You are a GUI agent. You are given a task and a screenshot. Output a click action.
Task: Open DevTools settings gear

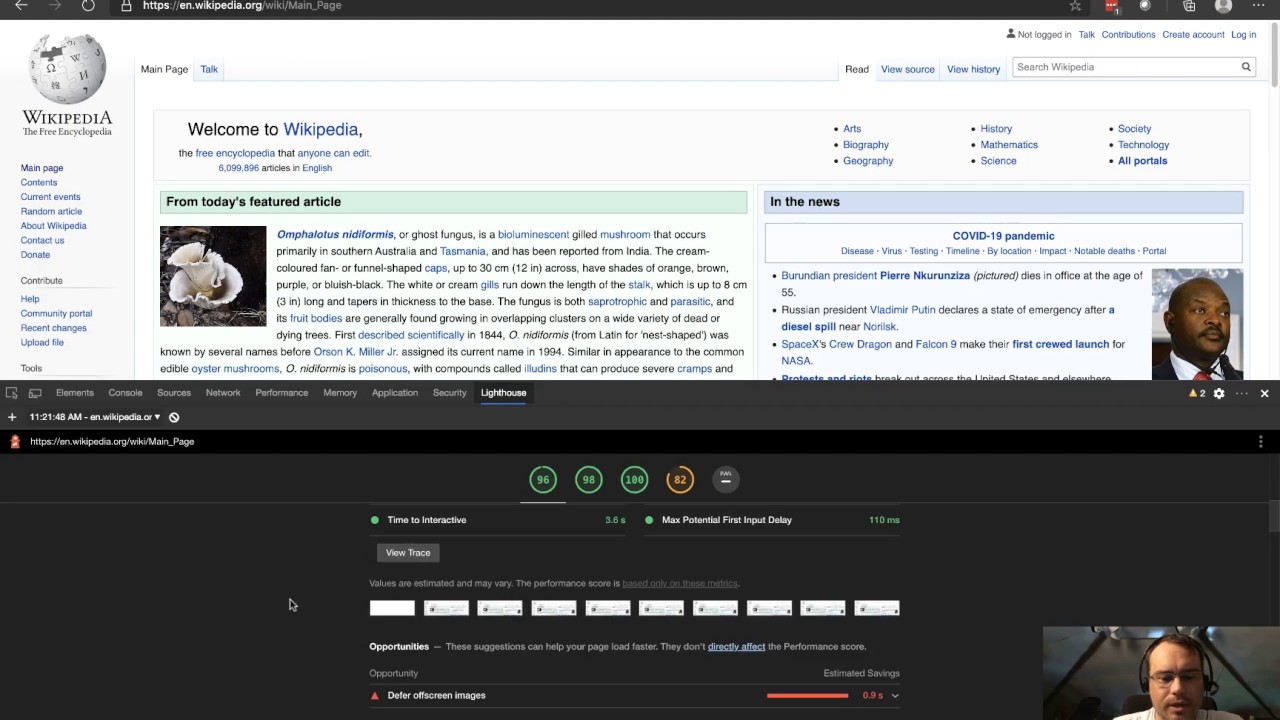1219,393
